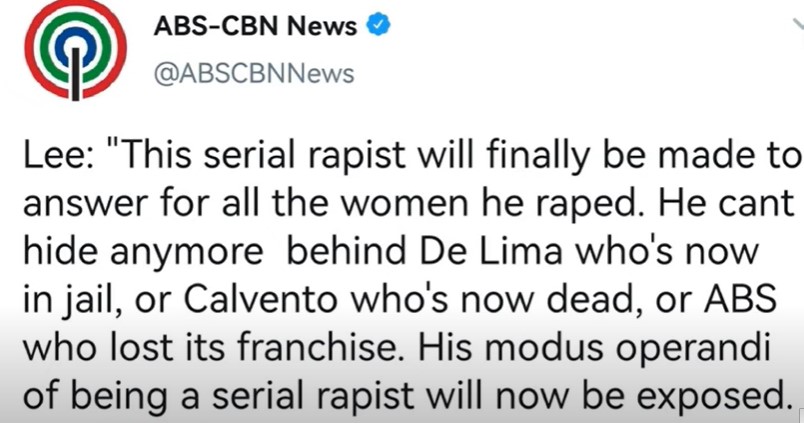The height and width of the screenshot is (423, 804).
Task: Click the small box at bottom-right corner
Action: (801, 418)
